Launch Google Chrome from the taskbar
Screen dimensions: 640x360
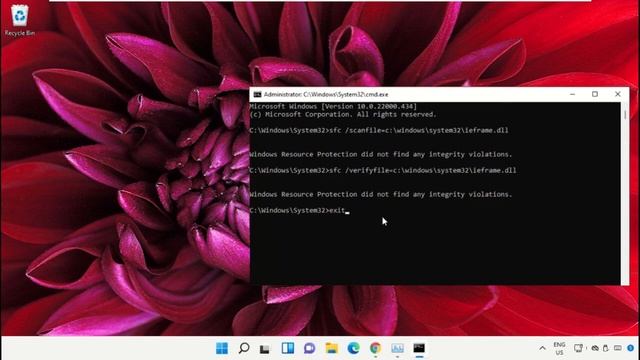[x=376, y=348]
